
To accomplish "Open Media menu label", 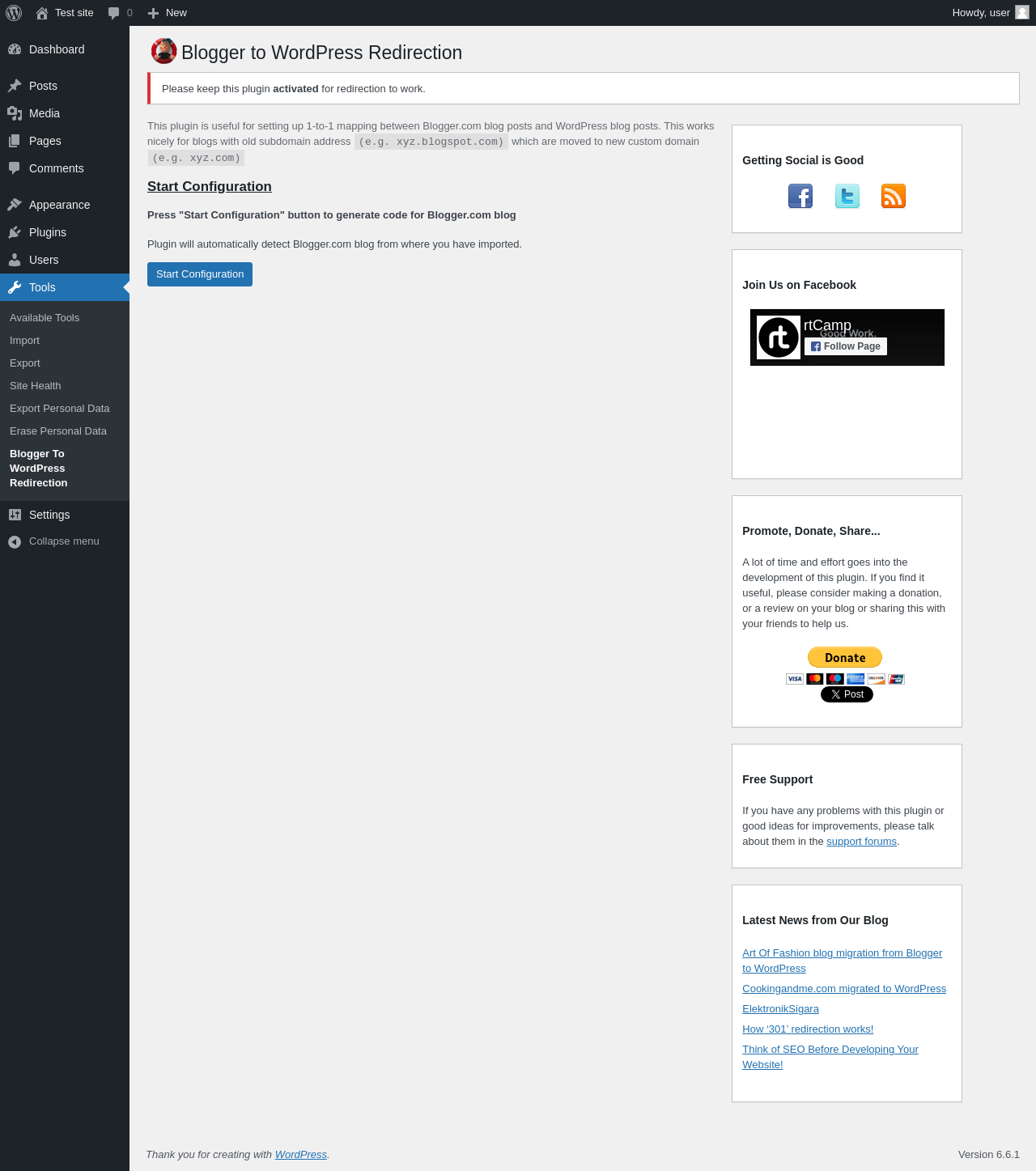I will 45,113.
